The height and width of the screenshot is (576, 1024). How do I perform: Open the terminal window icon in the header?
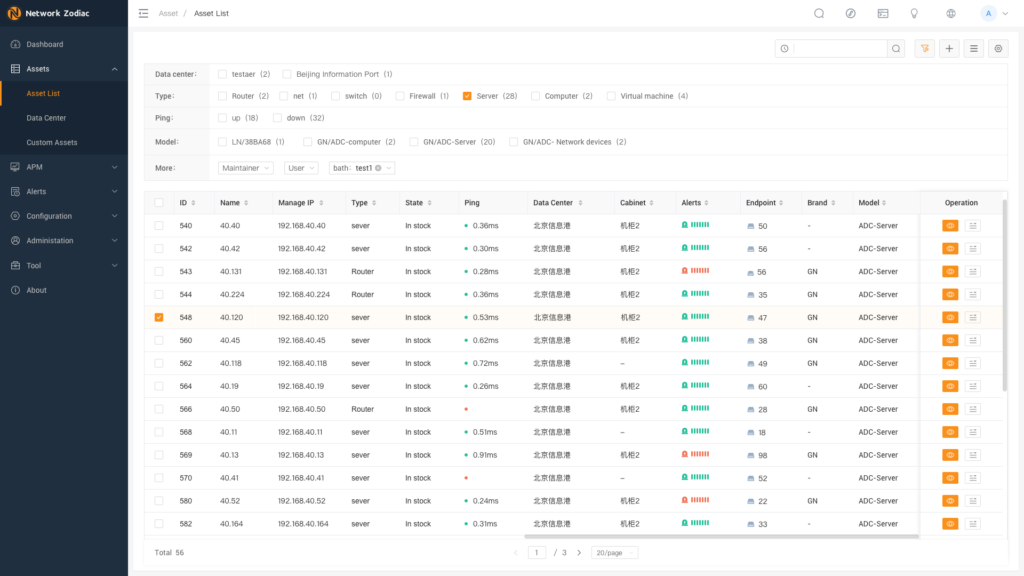pos(883,13)
